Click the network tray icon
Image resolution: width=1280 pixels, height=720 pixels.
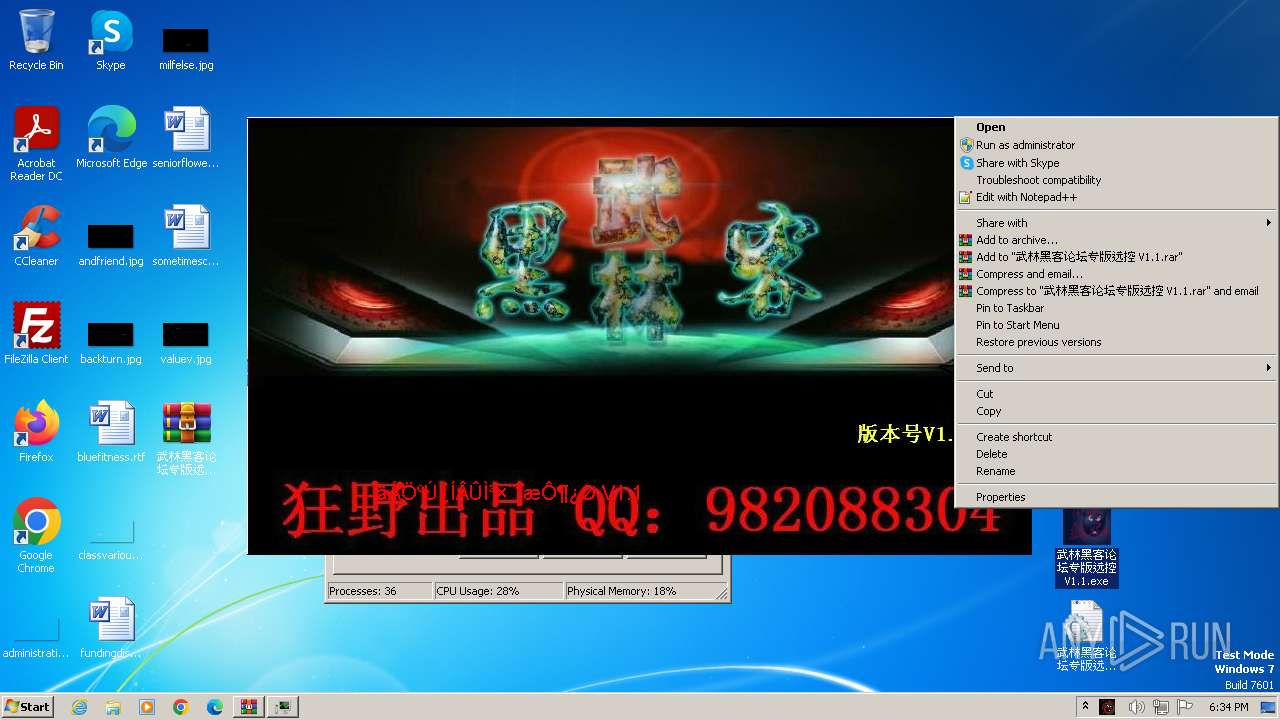[x=1161, y=707]
